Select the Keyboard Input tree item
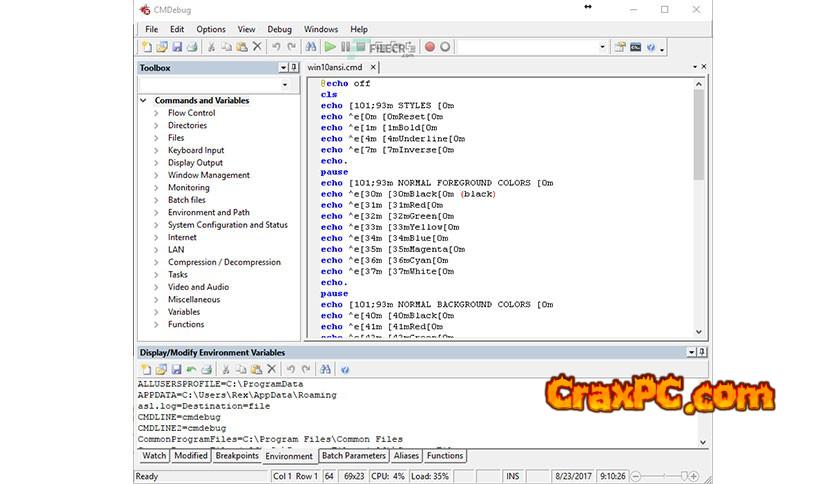This screenshot has width=836, height=484. [196, 151]
